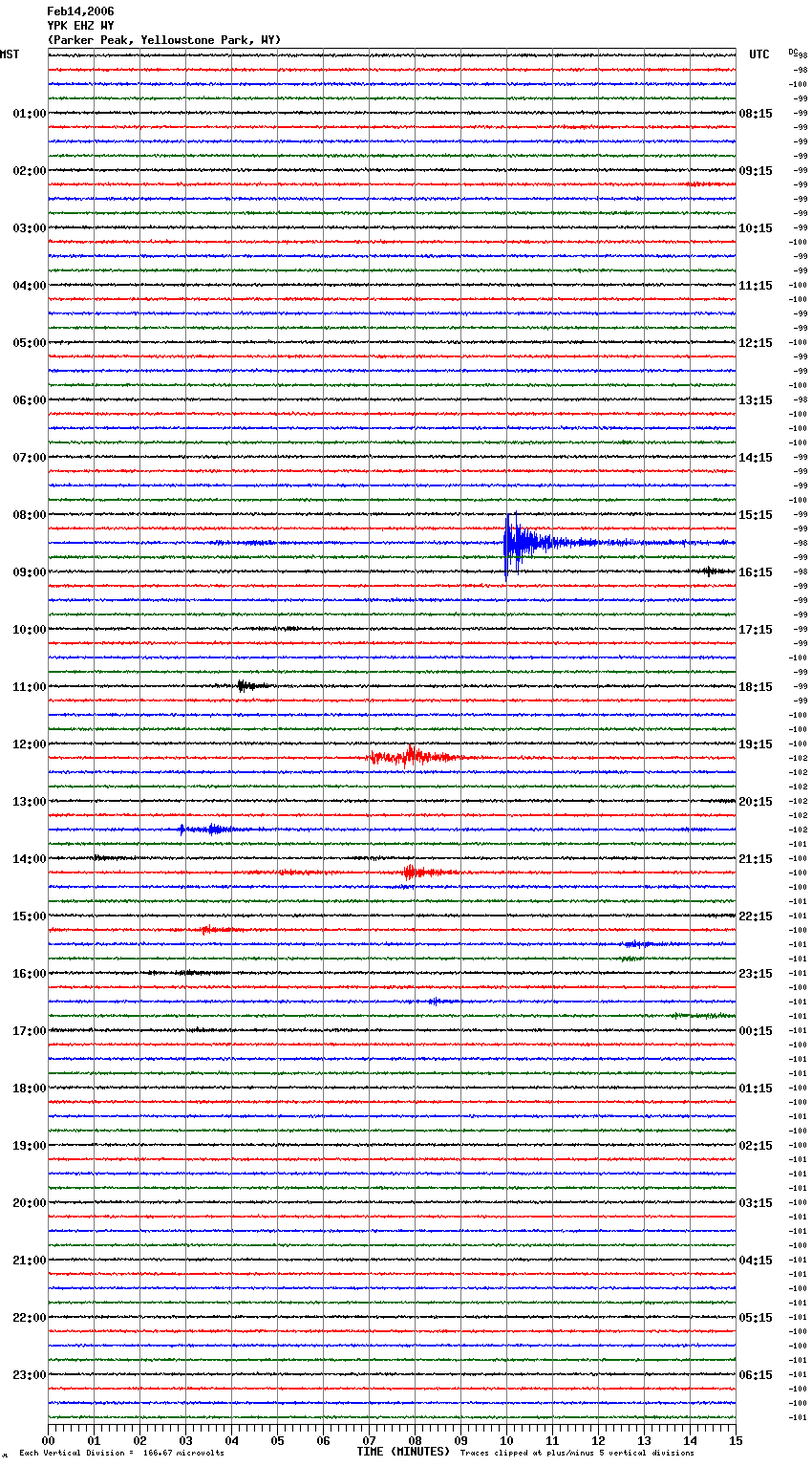The image size is (812, 1466).
Task: Click the red event on the 12:15 MST trace
Action: (x=417, y=757)
